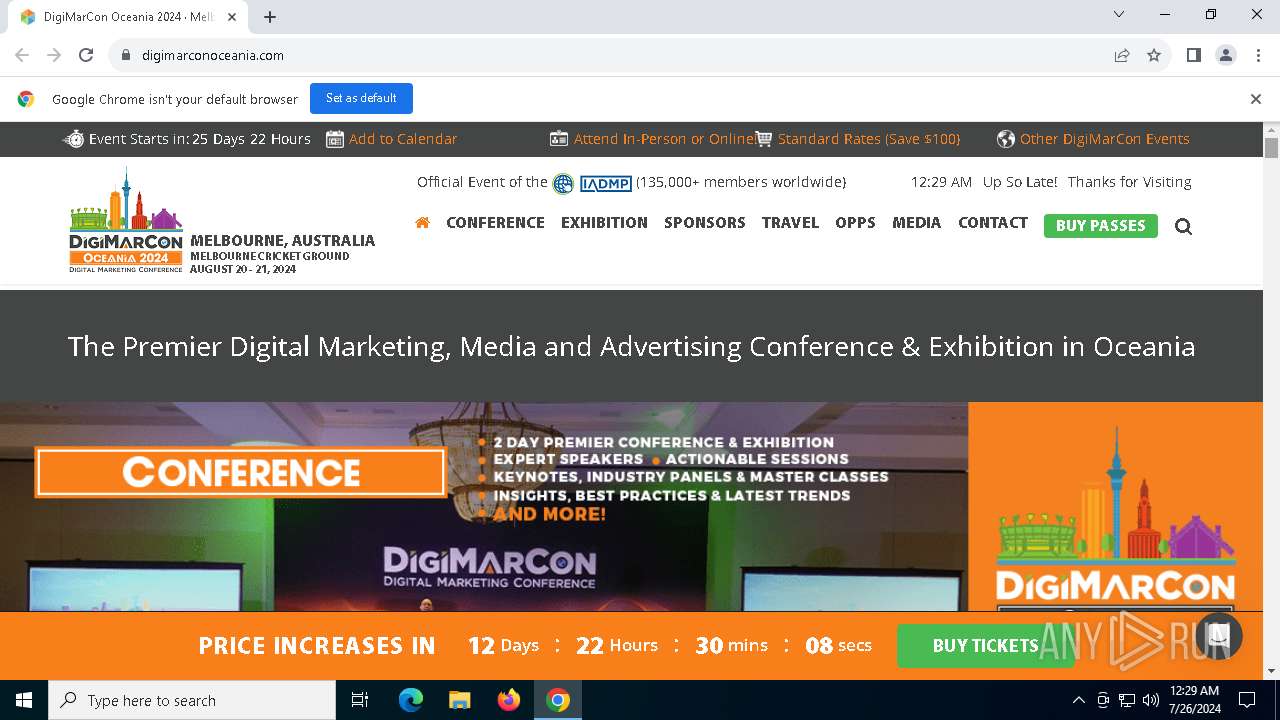This screenshot has width=1280, height=720.
Task: Click the Type here to search box
Action: 192,700
